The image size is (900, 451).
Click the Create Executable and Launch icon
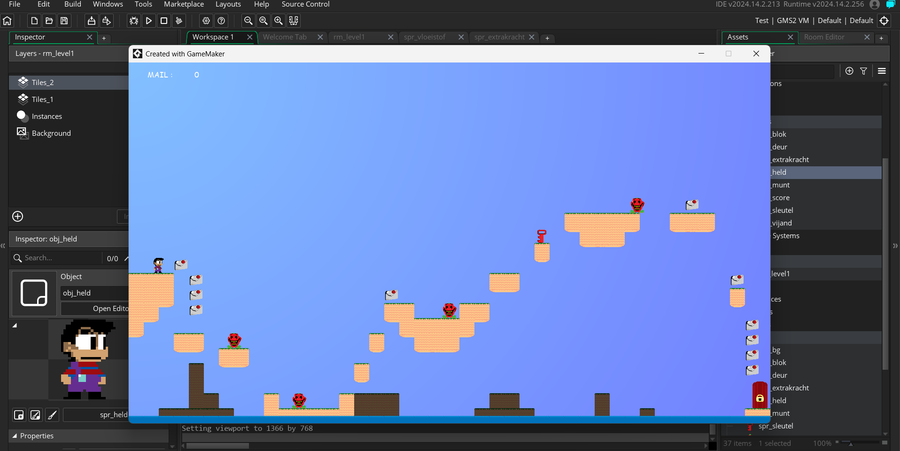point(106,21)
